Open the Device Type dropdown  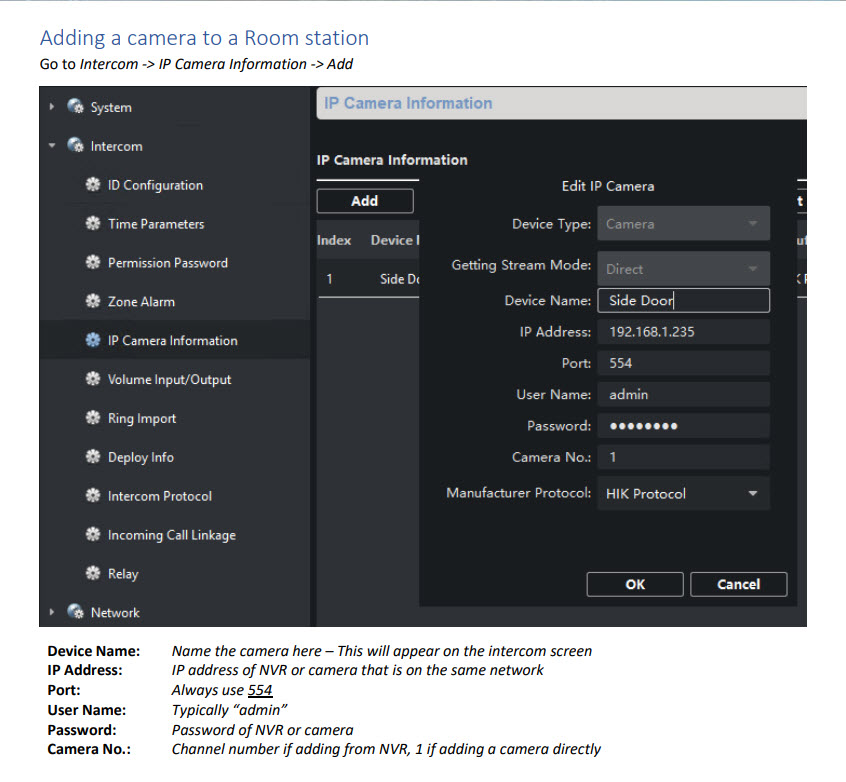[683, 223]
